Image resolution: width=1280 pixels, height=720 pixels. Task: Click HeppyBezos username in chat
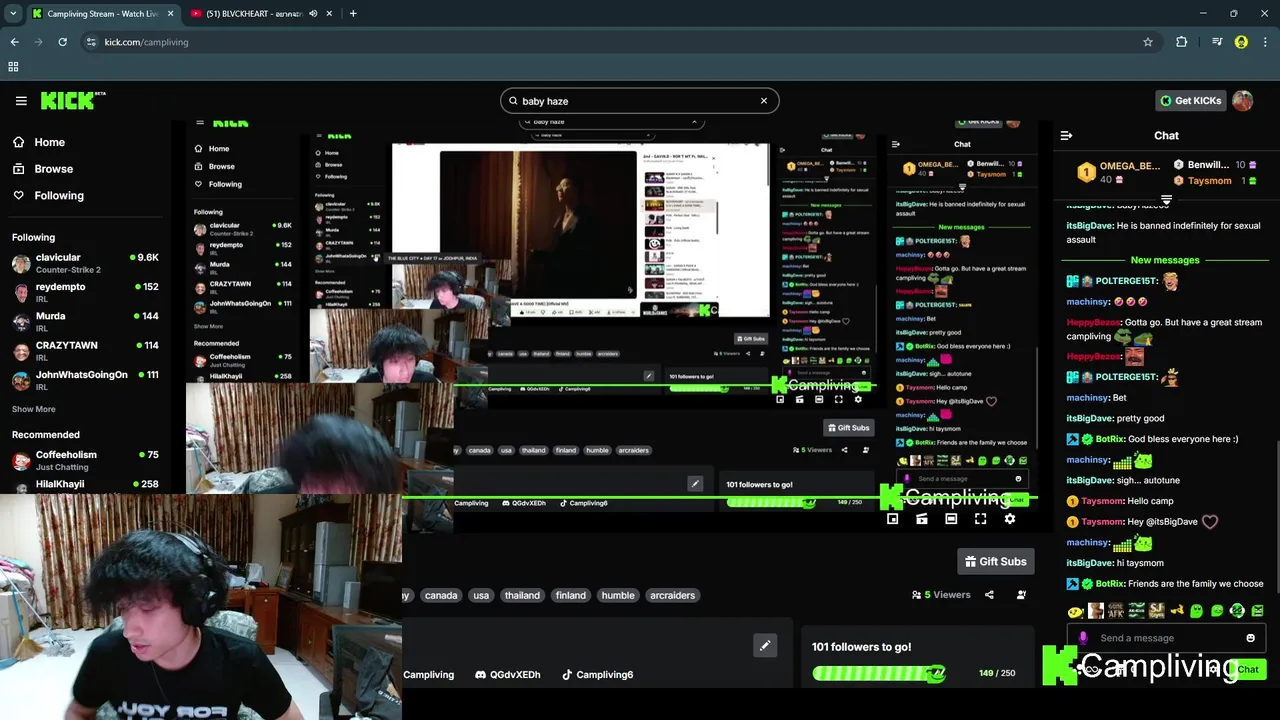pyautogui.click(x=1093, y=323)
